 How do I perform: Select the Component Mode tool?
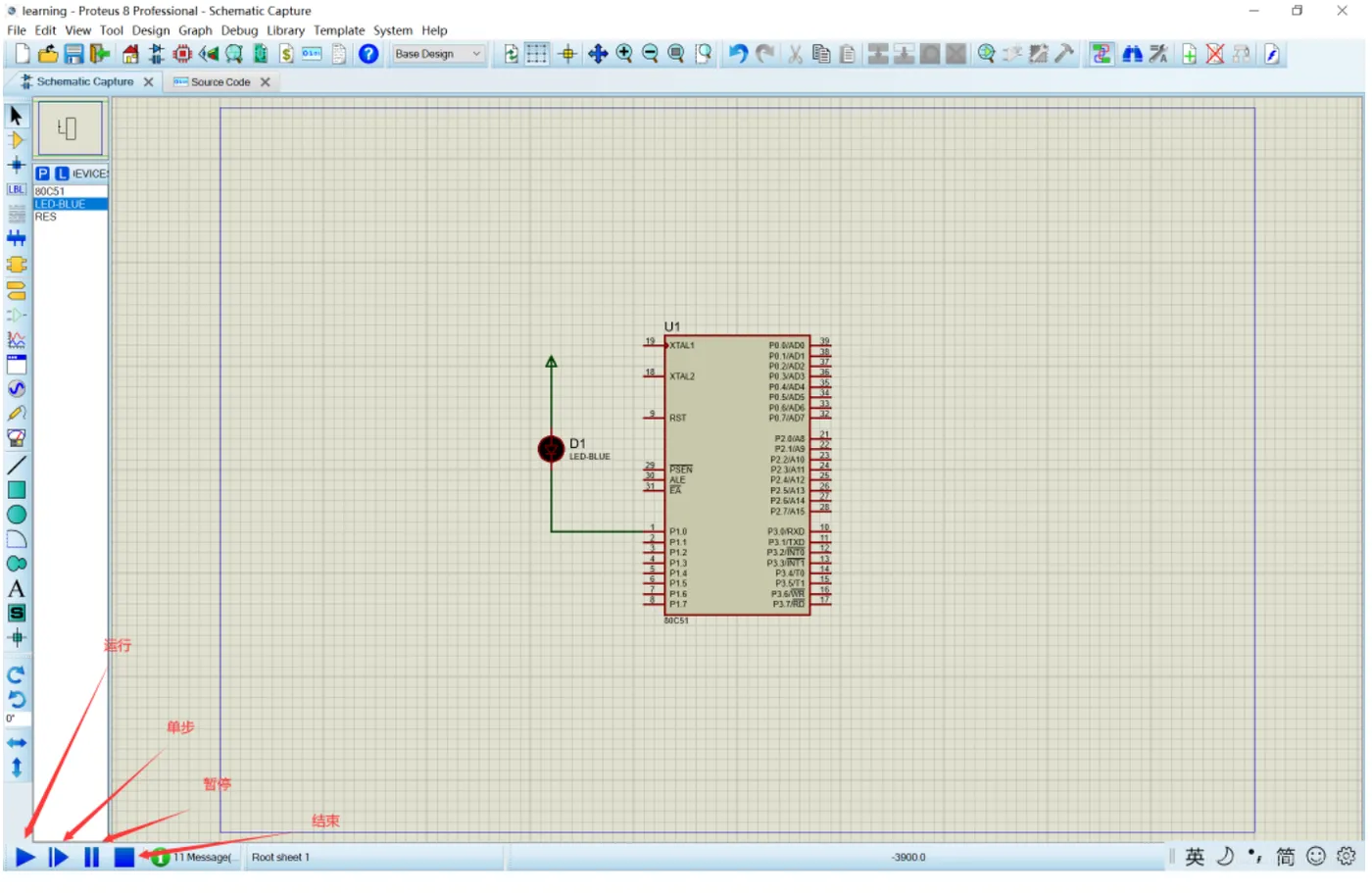[x=16, y=140]
